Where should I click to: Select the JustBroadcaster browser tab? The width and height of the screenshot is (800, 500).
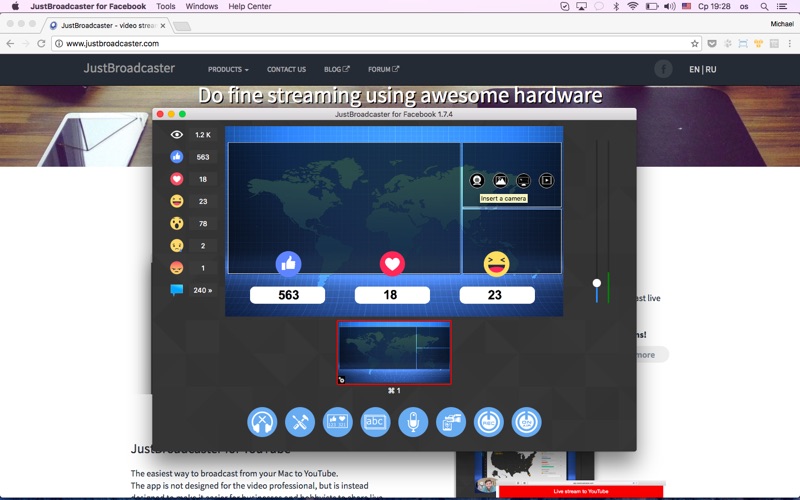(107, 25)
